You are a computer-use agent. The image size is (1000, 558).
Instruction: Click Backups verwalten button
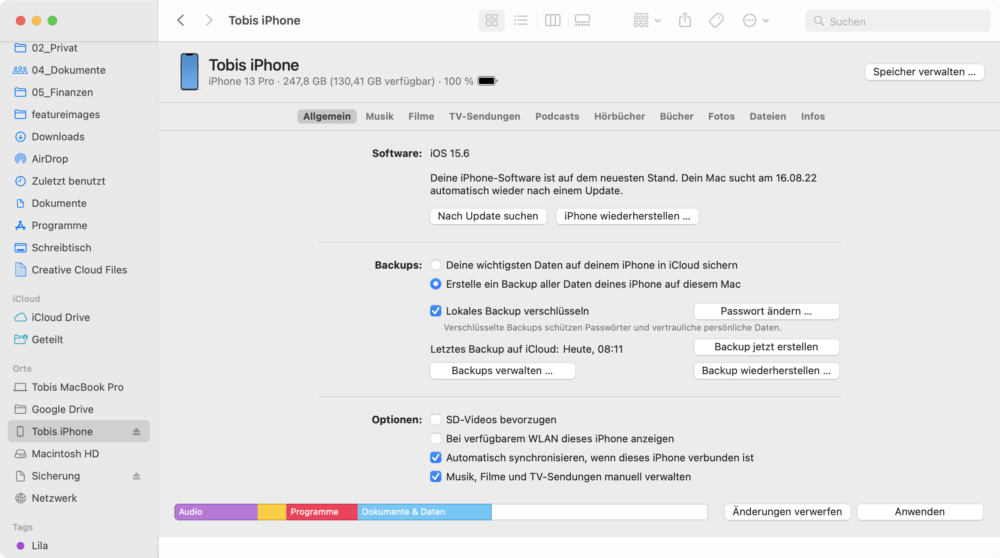[x=503, y=371]
